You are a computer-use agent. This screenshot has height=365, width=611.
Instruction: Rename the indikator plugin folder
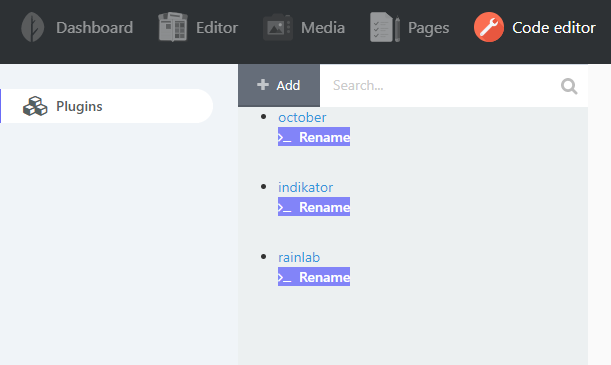click(x=314, y=207)
